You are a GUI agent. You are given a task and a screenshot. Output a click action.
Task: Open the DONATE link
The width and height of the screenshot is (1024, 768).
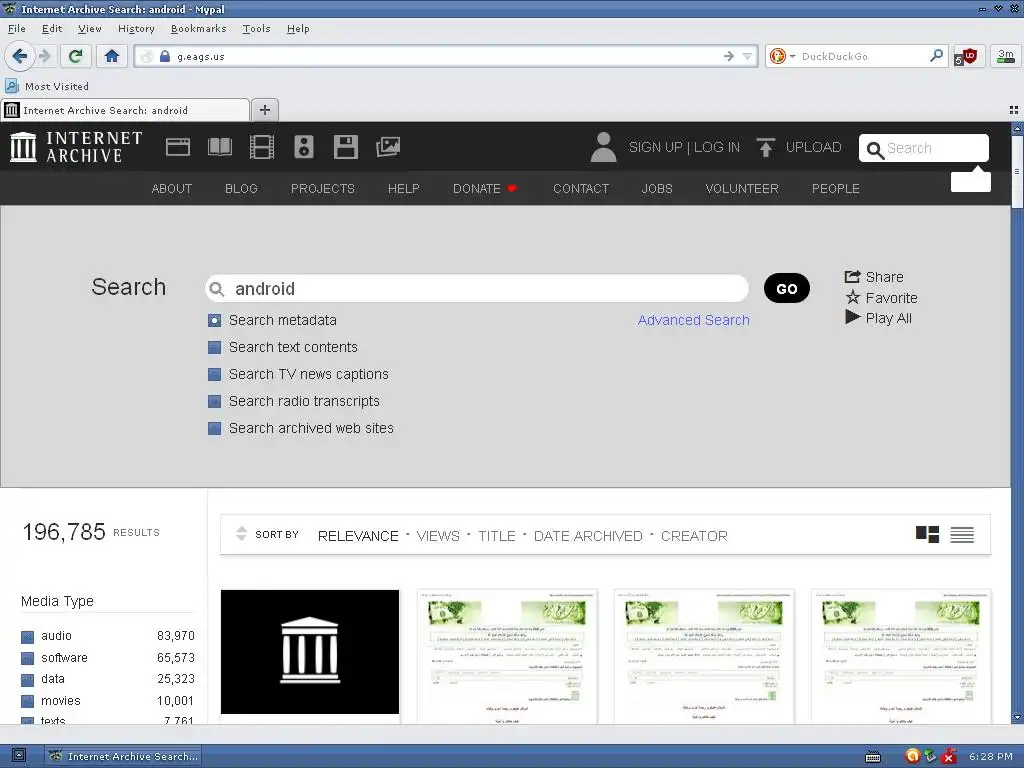point(485,189)
